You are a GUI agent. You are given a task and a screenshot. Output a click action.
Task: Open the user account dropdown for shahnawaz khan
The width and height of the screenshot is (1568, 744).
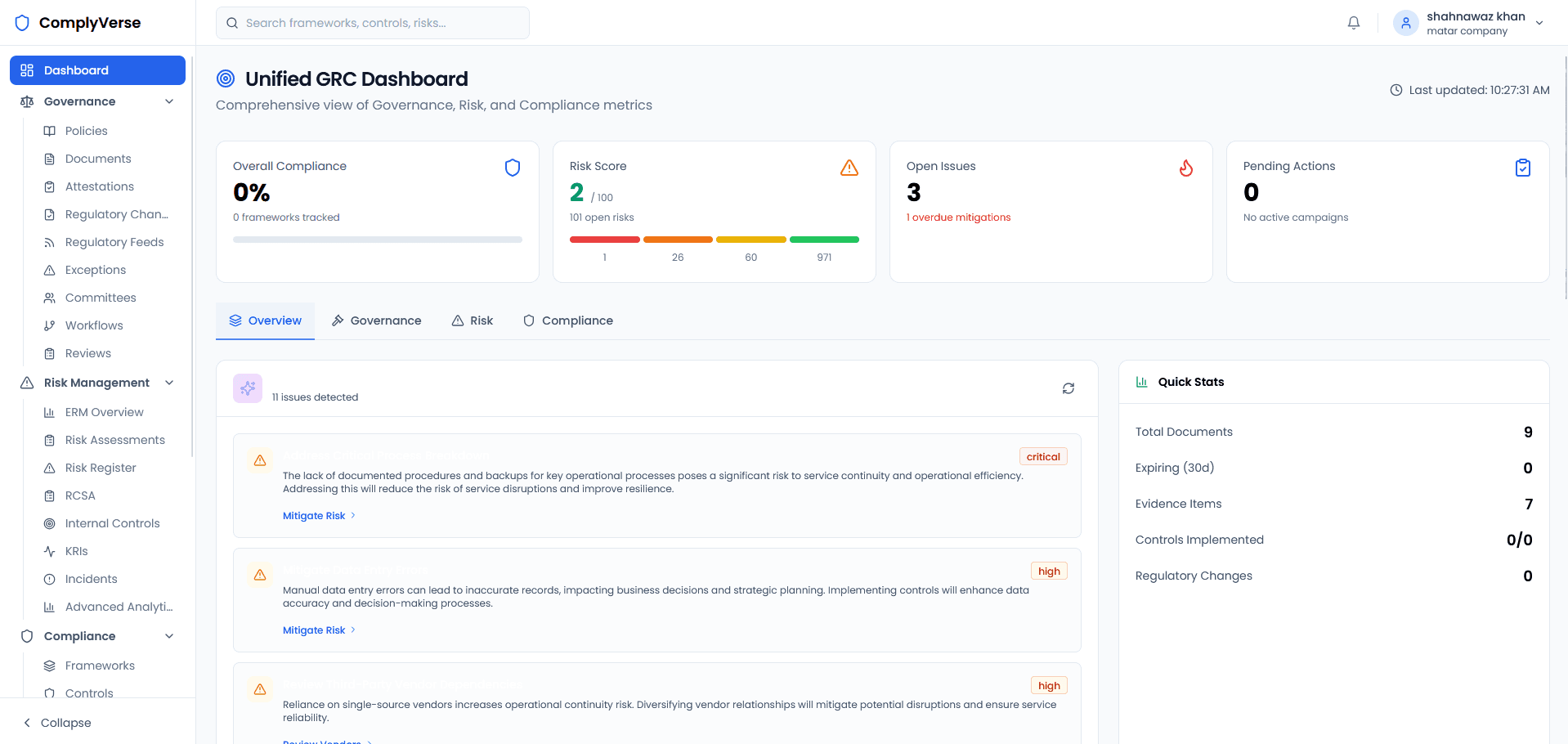click(1467, 22)
